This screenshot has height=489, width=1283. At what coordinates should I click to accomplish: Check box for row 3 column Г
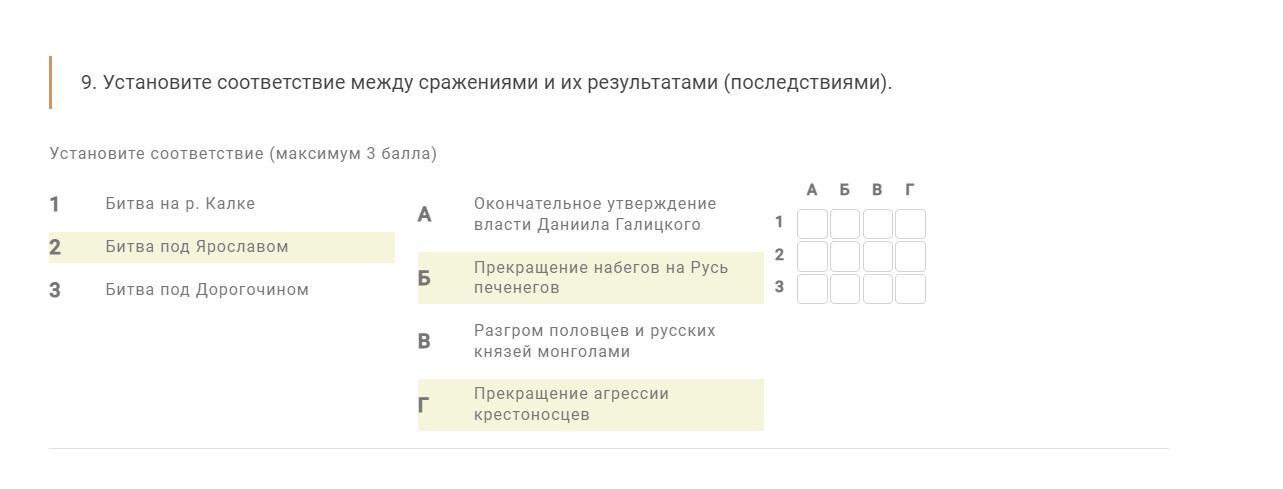910,289
